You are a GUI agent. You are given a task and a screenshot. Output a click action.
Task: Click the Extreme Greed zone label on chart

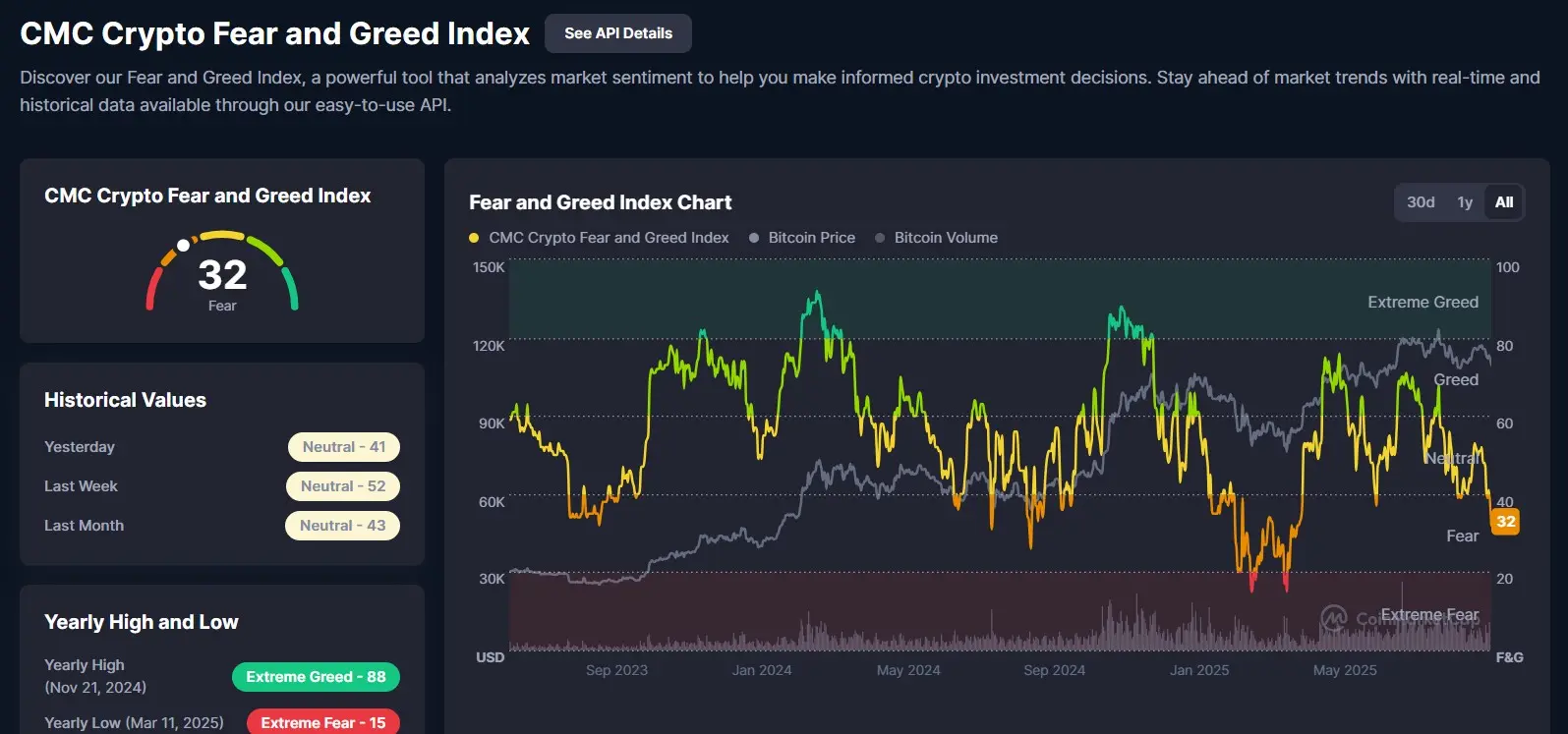(1423, 303)
